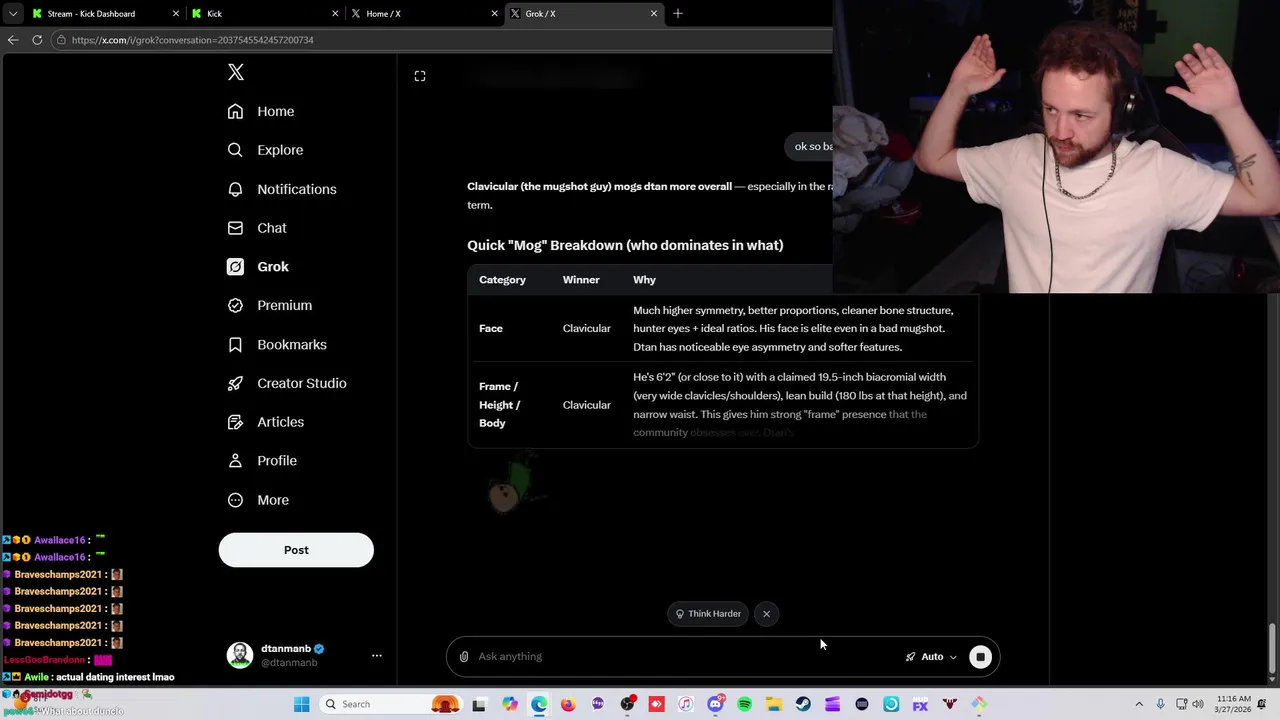
Task: Click the site info icon in address bar
Action: pyautogui.click(x=61, y=40)
